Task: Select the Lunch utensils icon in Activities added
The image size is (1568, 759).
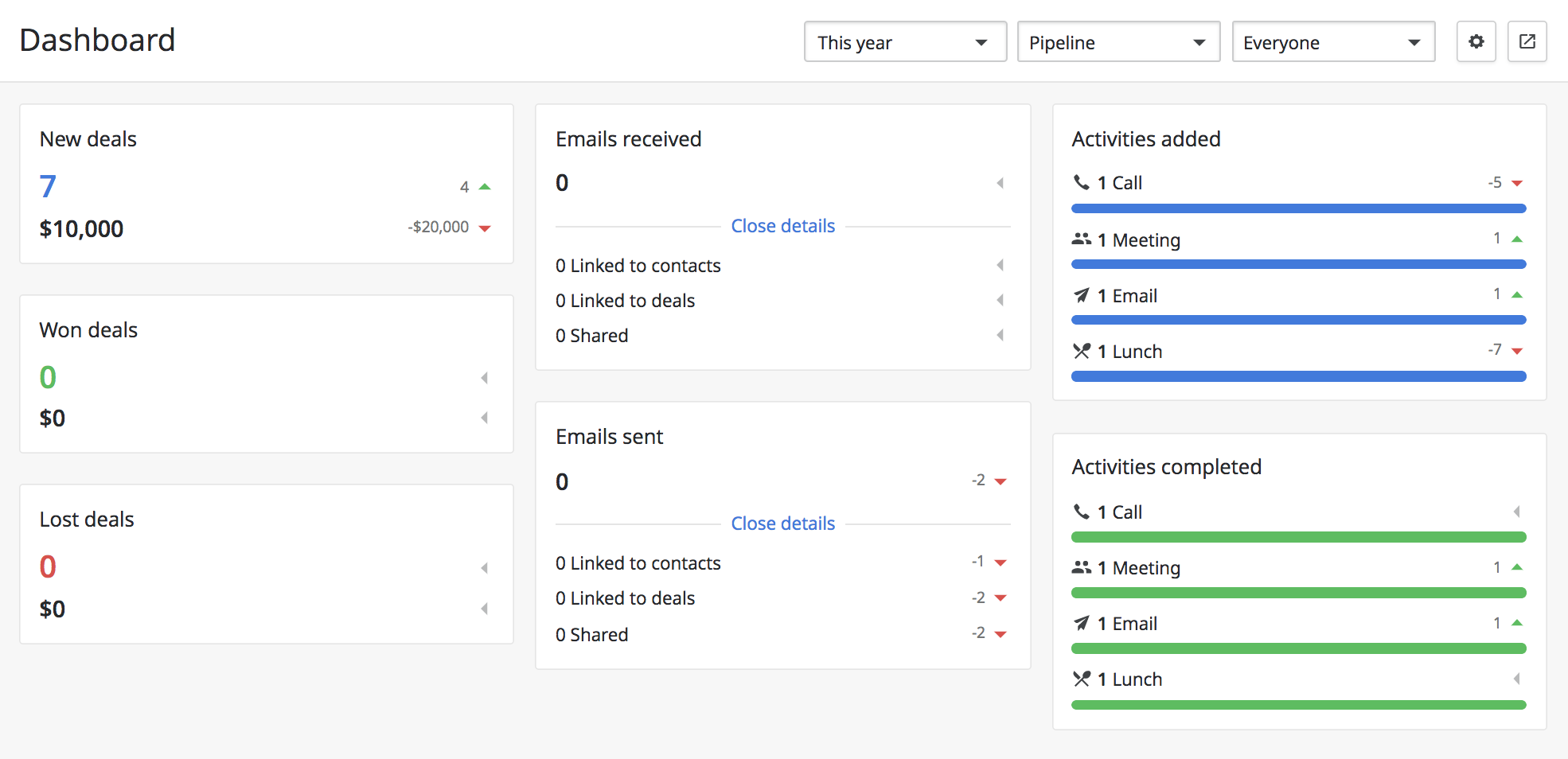Action: [x=1081, y=350]
